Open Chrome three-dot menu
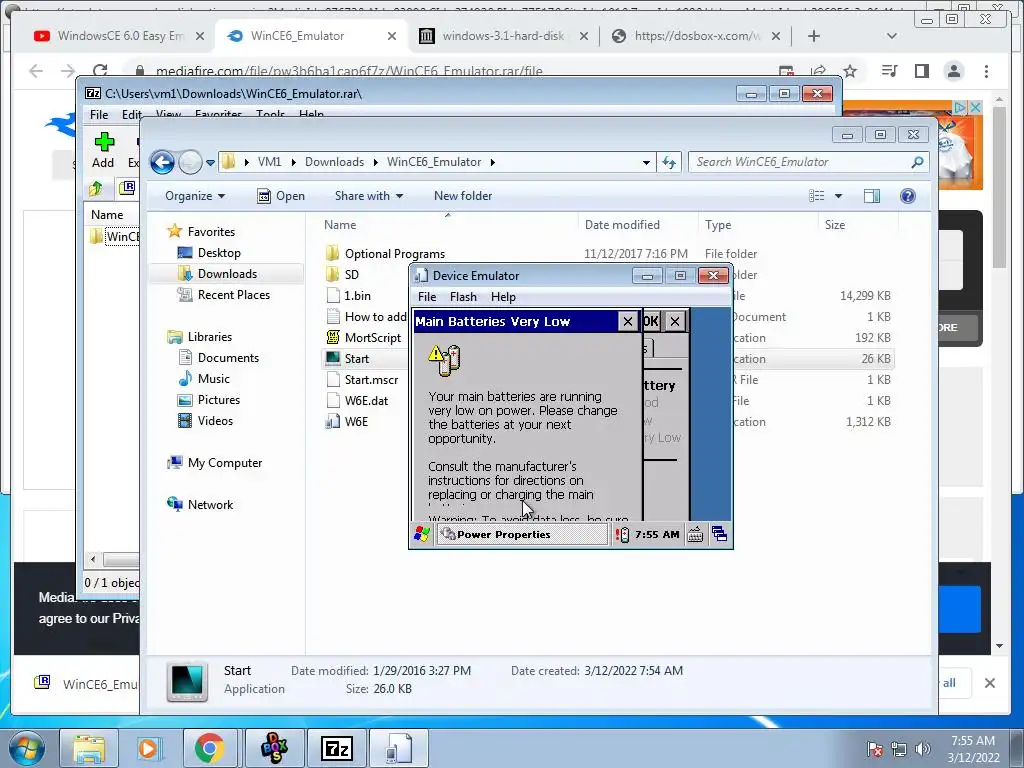Image resolution: width=1024 pixels, height=768 pixels. (x=987, y=71)
